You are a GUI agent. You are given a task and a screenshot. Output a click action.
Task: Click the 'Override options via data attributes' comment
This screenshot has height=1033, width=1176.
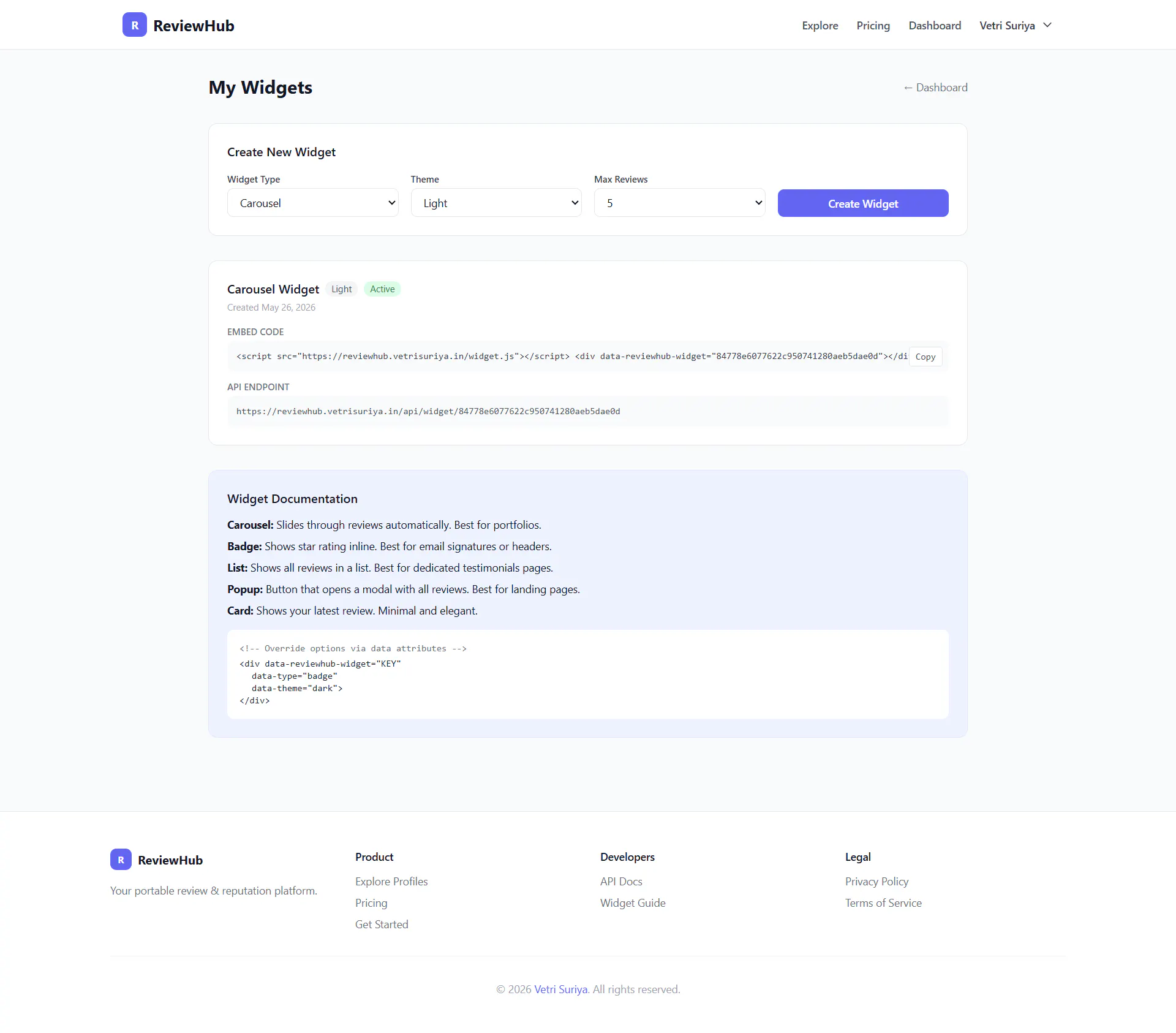353,649
